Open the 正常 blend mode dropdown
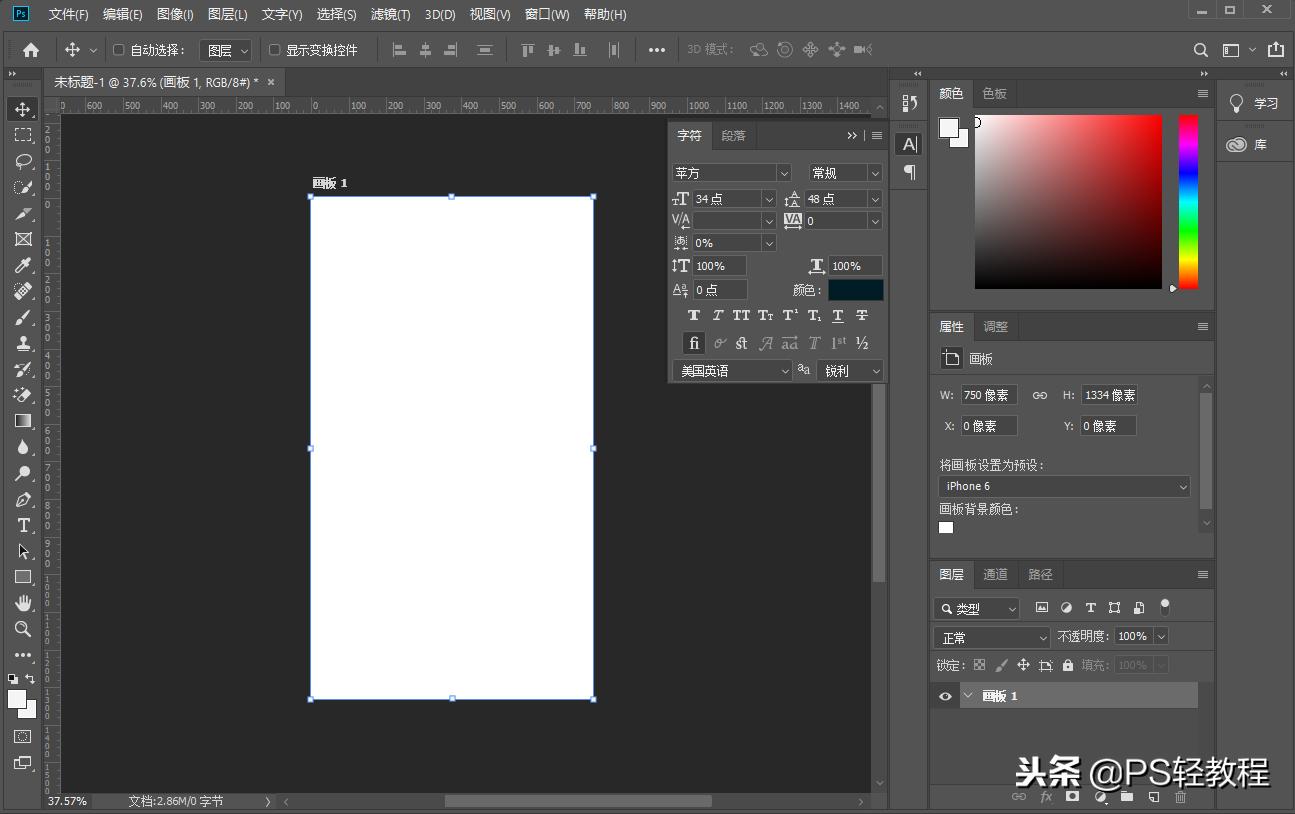 click(x=991, y=638)
